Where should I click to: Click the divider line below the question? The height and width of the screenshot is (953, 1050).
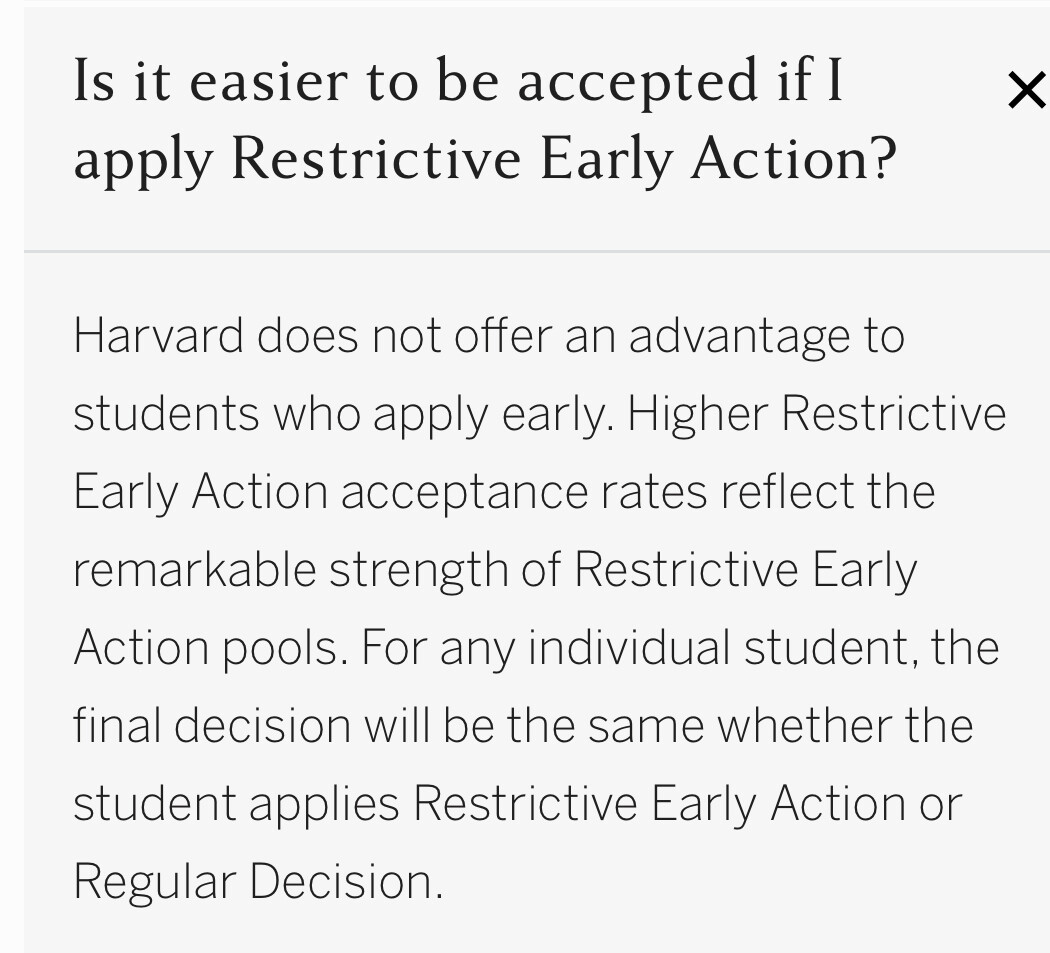pos(537,252)
